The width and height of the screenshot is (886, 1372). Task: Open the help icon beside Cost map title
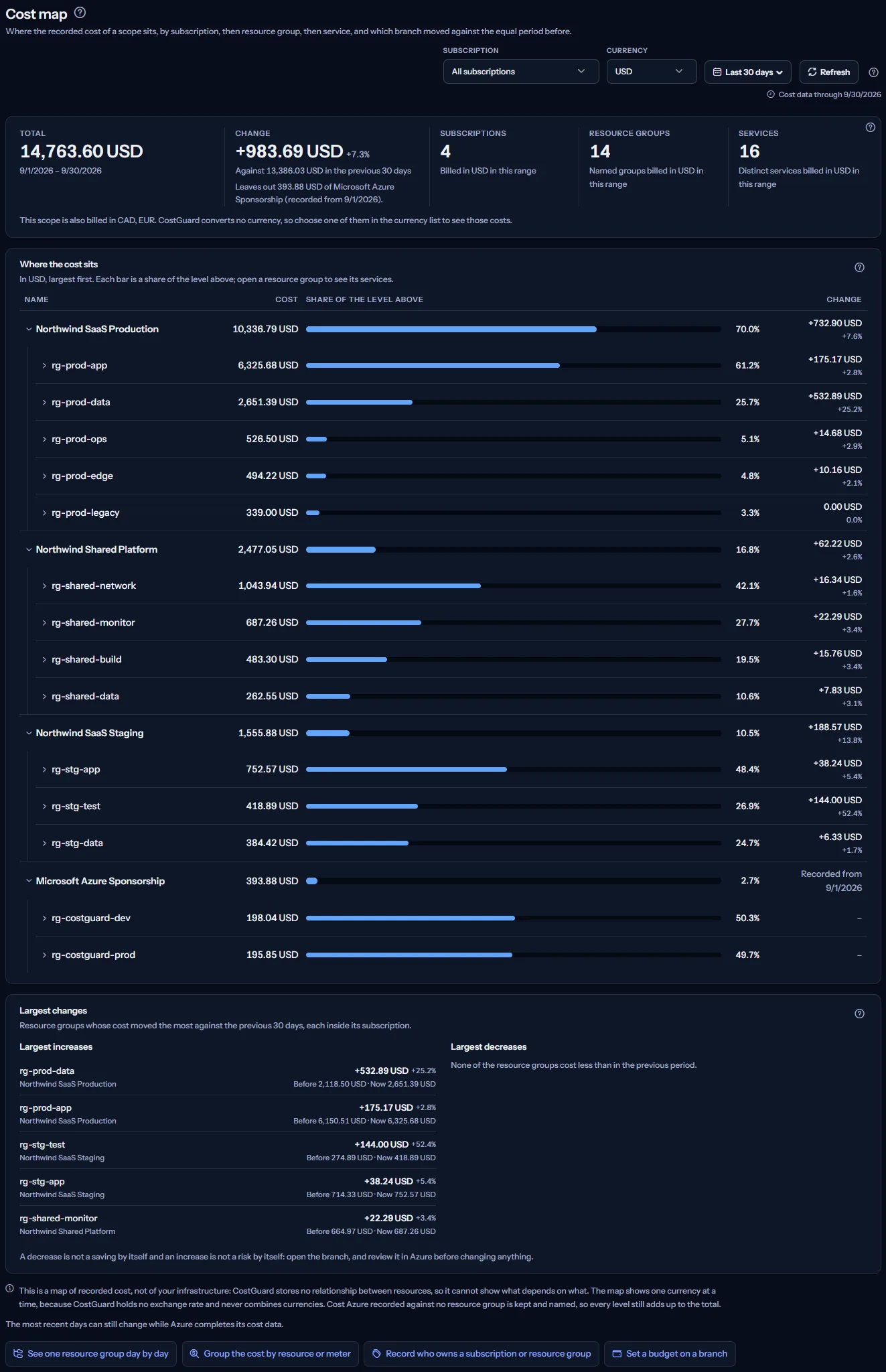(x=80, y=13)
